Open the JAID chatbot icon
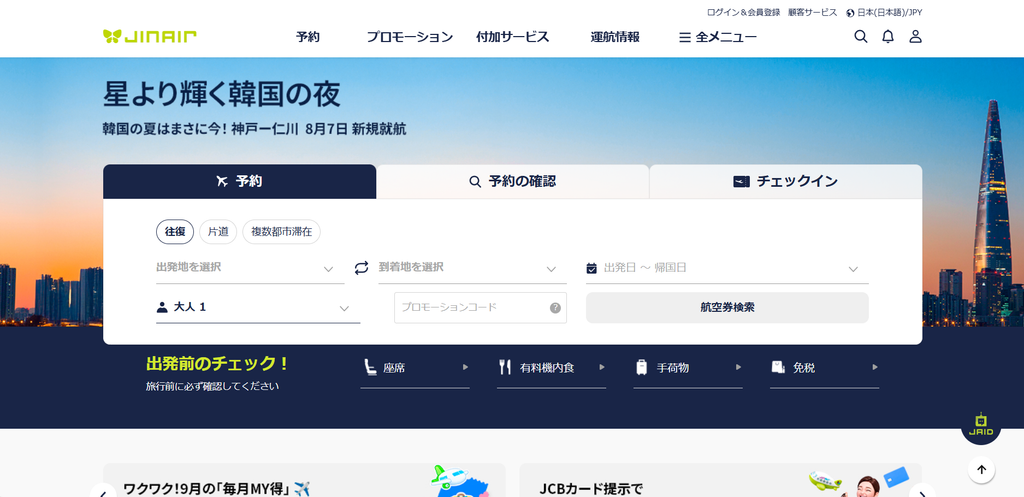Image resolution: width=1024 pixels, height=497 pixels. pos(981,425)
